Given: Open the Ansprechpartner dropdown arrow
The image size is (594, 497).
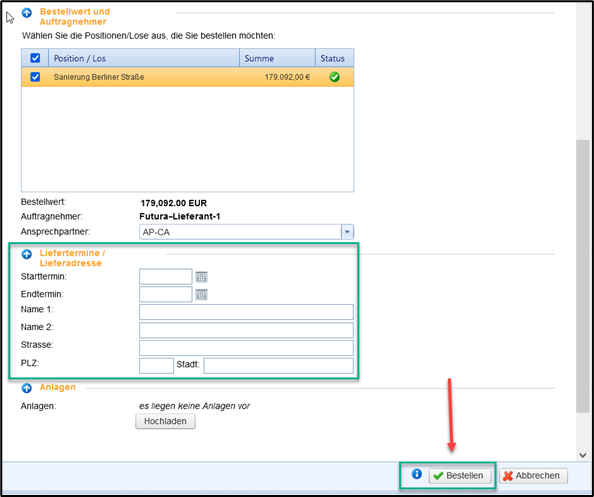Looking at the screenshot, I should 347,232.
